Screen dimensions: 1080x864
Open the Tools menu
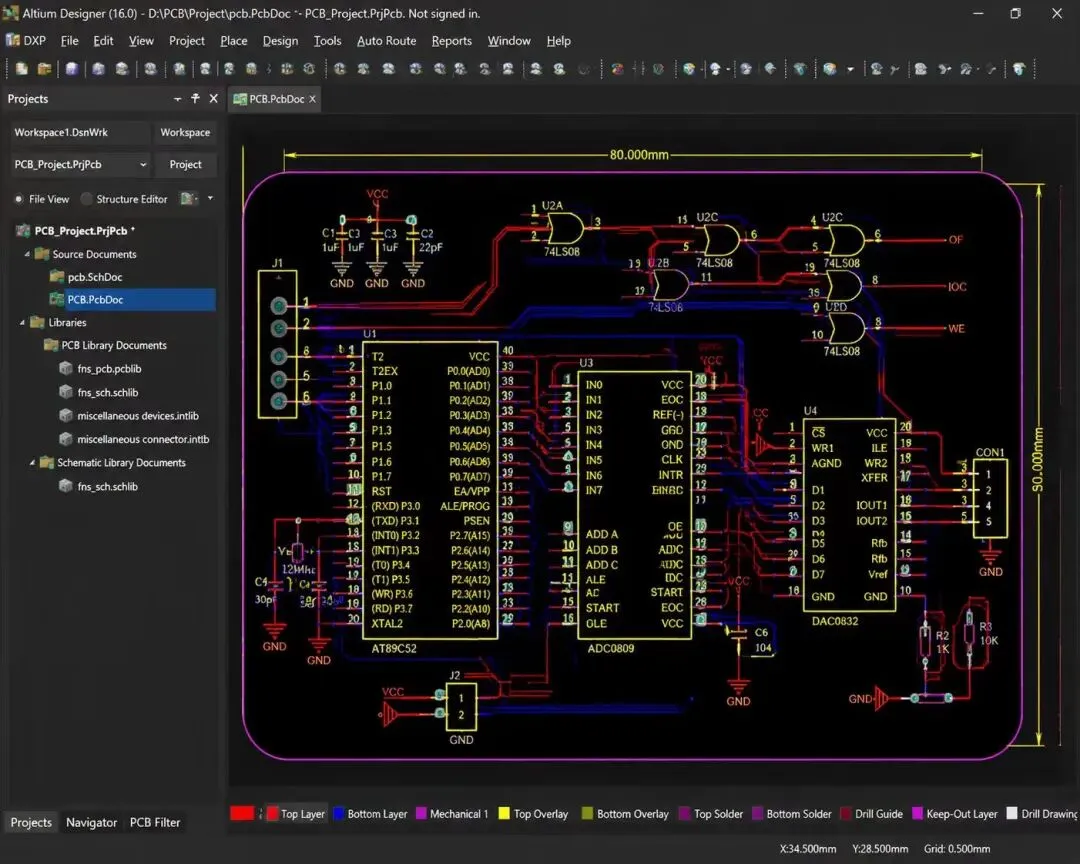click(327, 41)
